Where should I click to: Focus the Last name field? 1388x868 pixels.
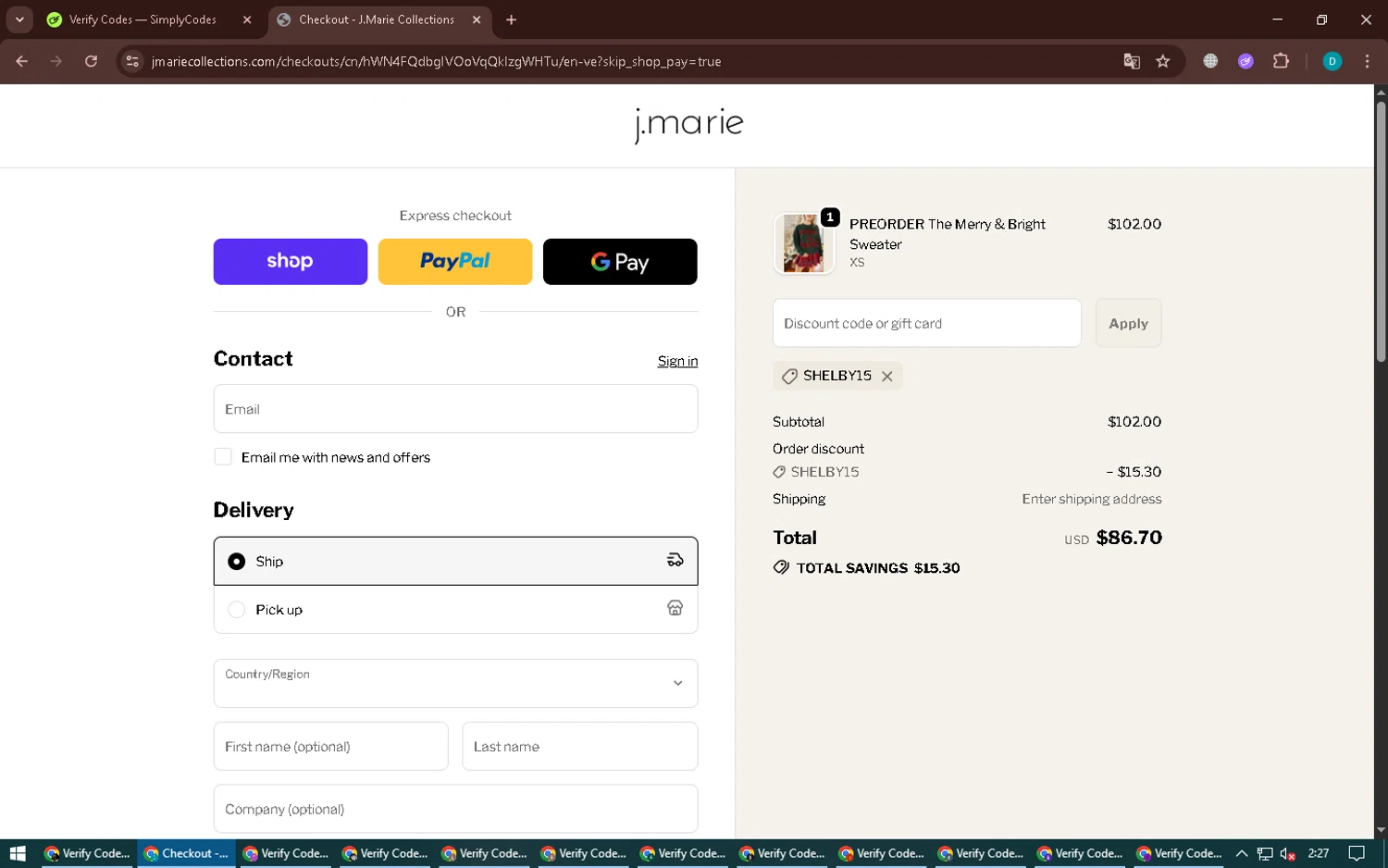pos(579,746)
